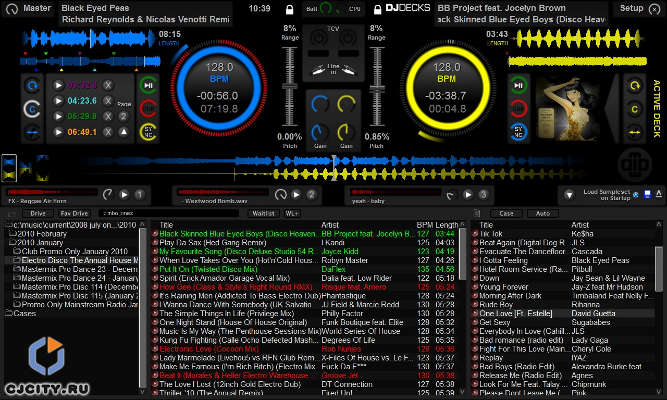
Task: Click the WL+ button
Action: (x=292, y=213)
